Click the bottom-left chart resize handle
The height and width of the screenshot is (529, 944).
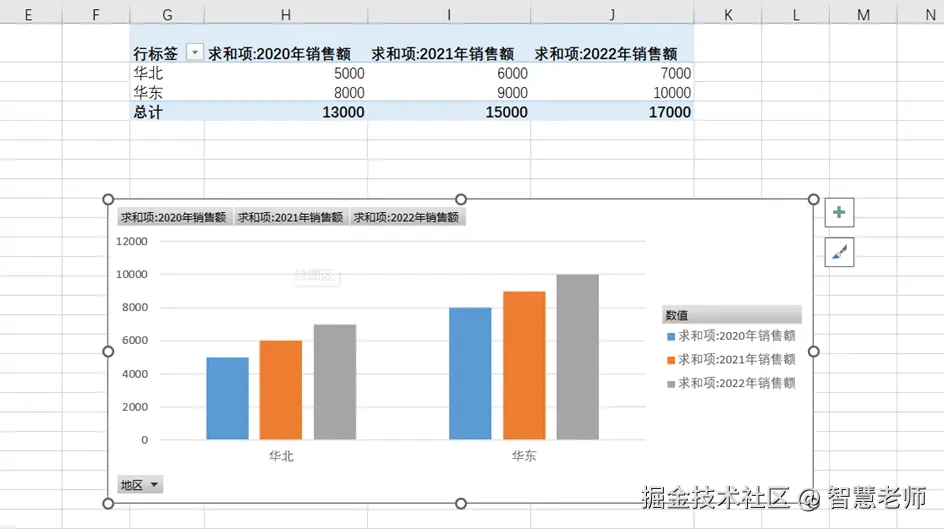(x=108, y=503)
